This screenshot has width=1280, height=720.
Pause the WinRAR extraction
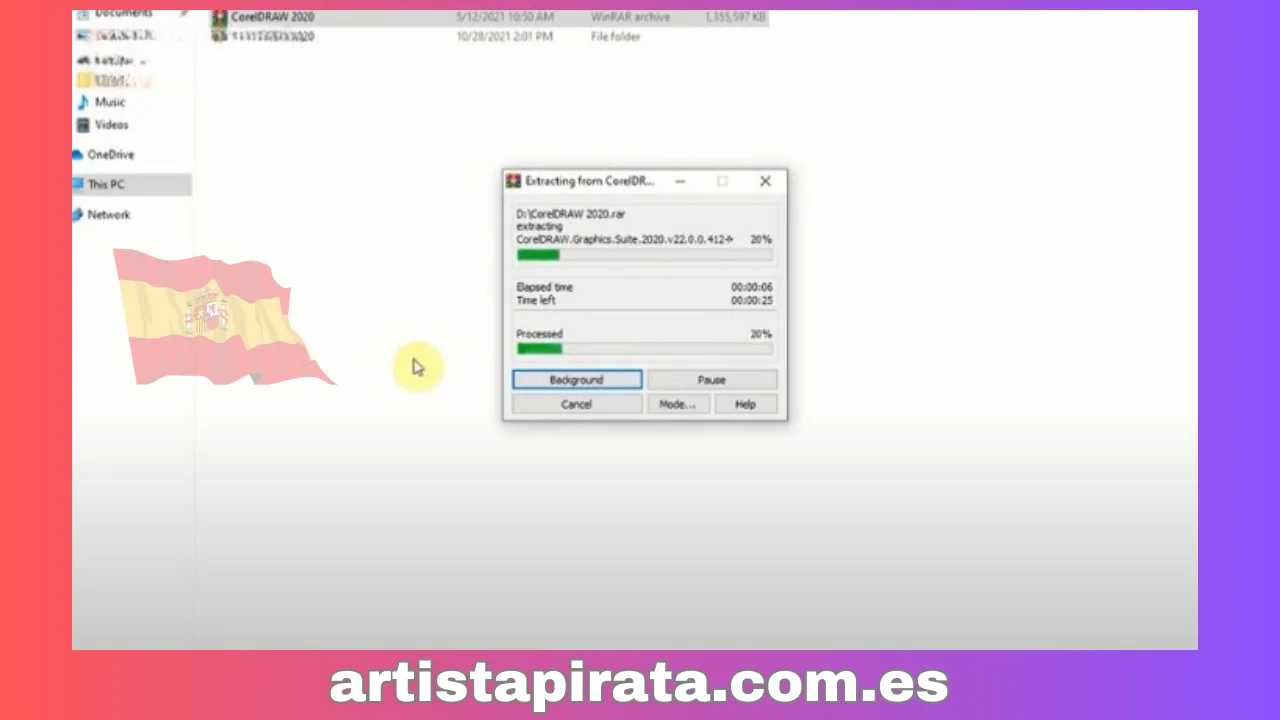pyautogui.click(x=711, y=380)
